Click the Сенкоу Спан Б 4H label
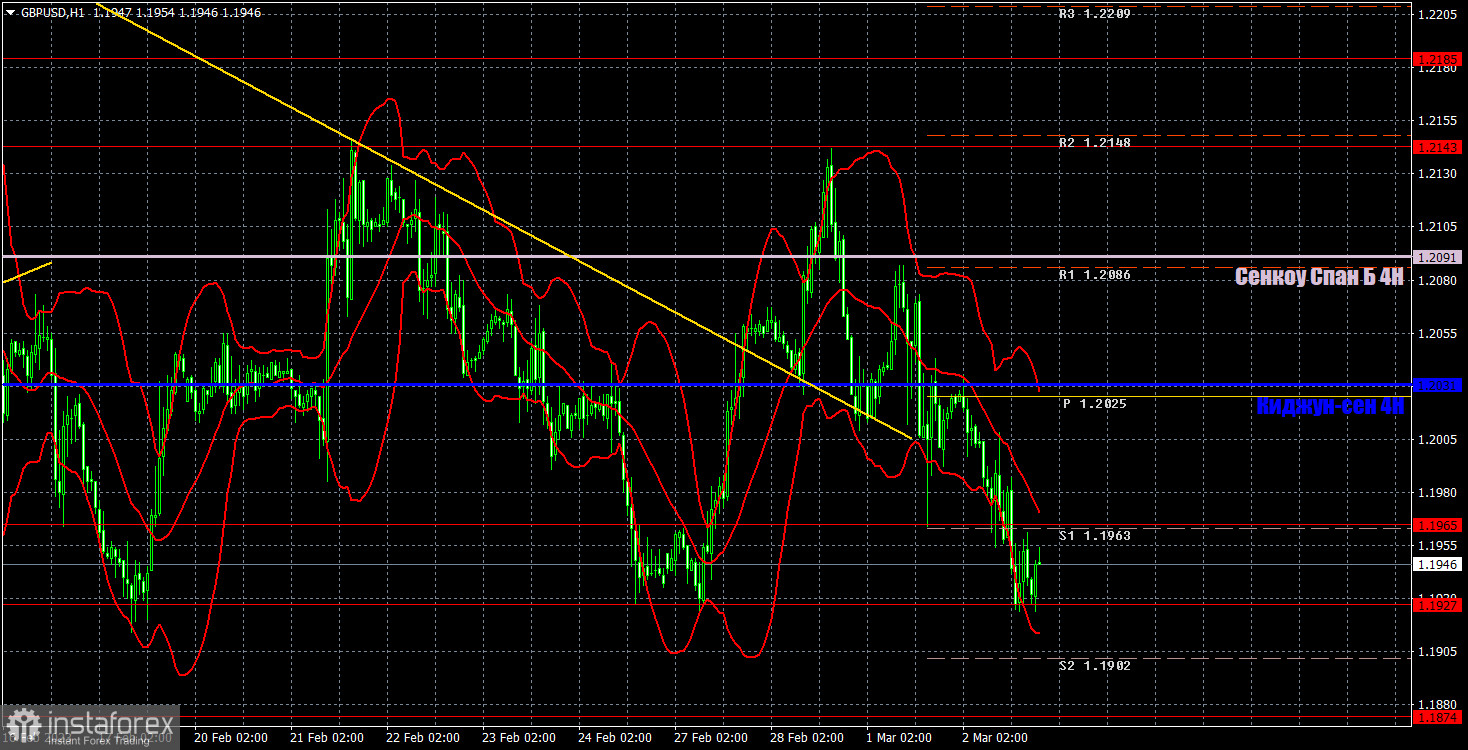The image size is (1468, 750). [x=1319, y=277]
